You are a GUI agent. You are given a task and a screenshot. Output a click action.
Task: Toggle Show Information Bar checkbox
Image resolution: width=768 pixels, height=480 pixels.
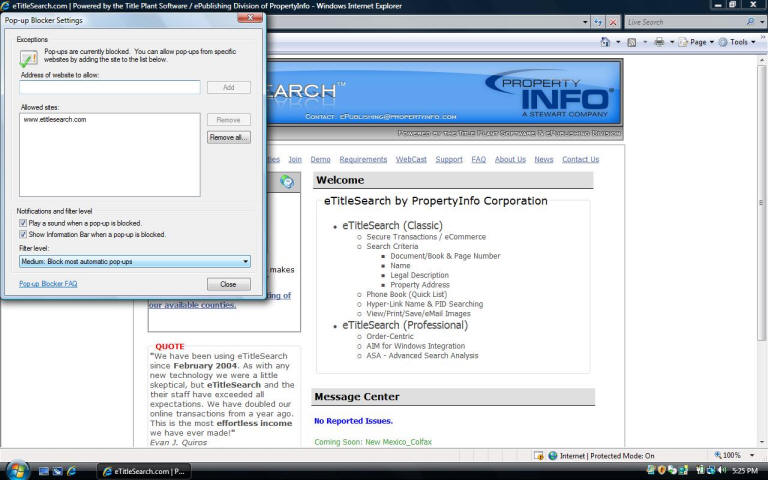click(23, 235)
